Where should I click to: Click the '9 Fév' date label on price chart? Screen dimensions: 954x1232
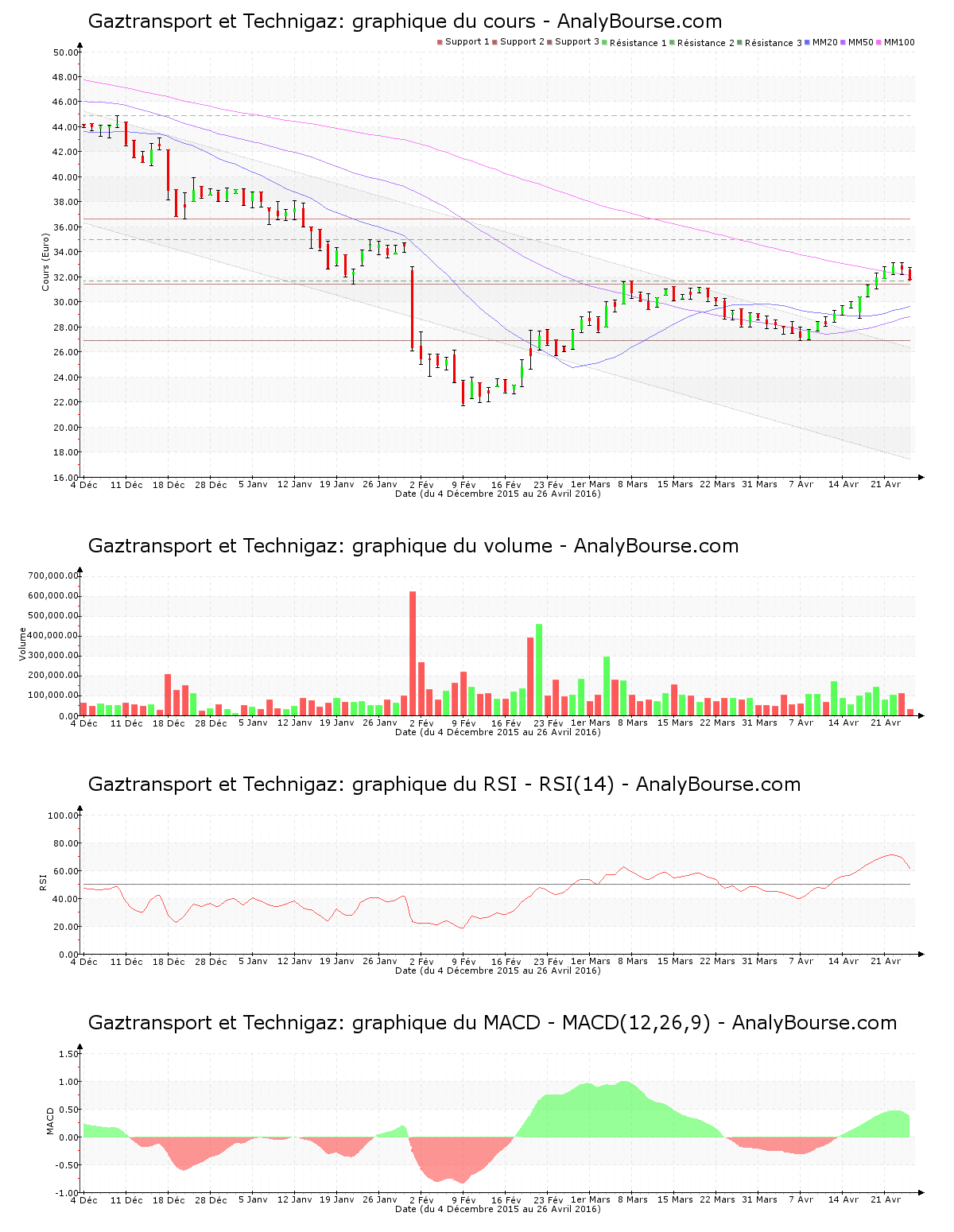click(x=463, y=484)
